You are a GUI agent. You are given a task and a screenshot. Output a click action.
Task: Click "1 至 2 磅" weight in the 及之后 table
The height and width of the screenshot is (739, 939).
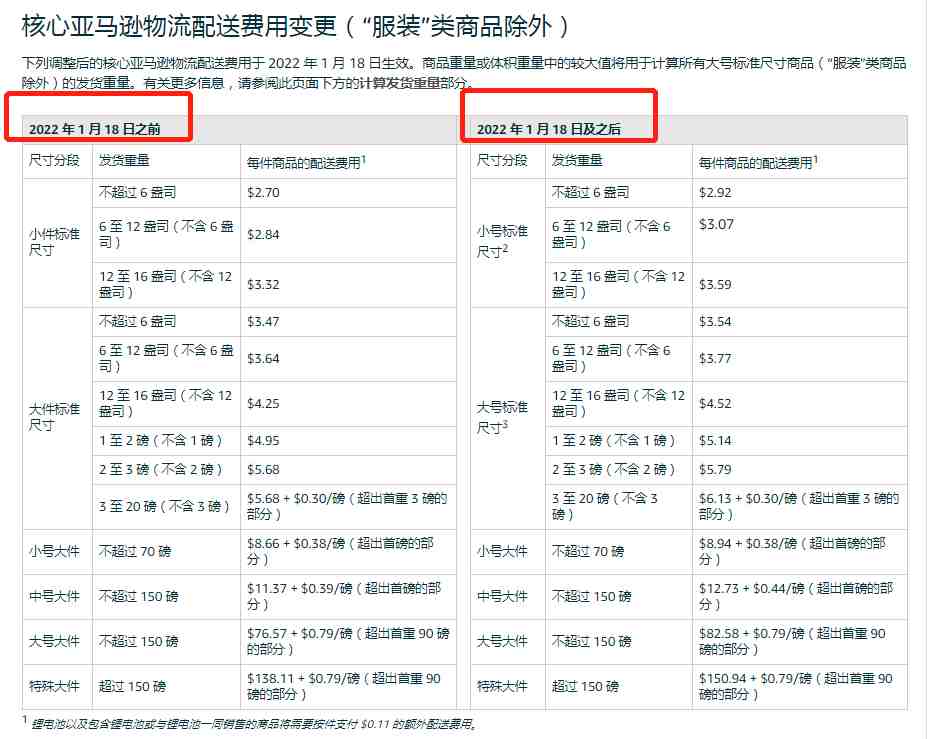(x=613, y=441)
